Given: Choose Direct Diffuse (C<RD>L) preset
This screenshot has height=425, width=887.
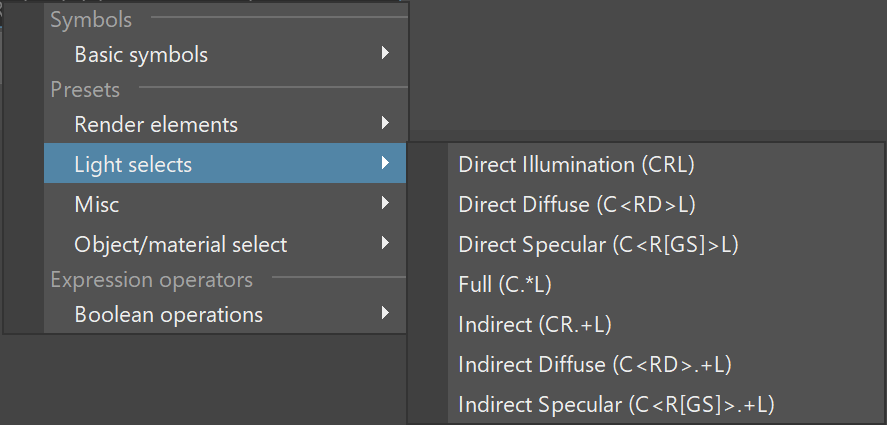Looking at the screenshot, I should (x=665, y=204).
